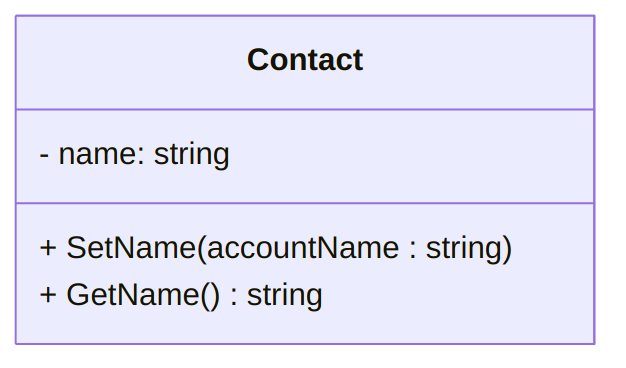The width and height of the screenshot is (626, 368).
Task: Click empty header area left of Contact
Action: point(130,61)
